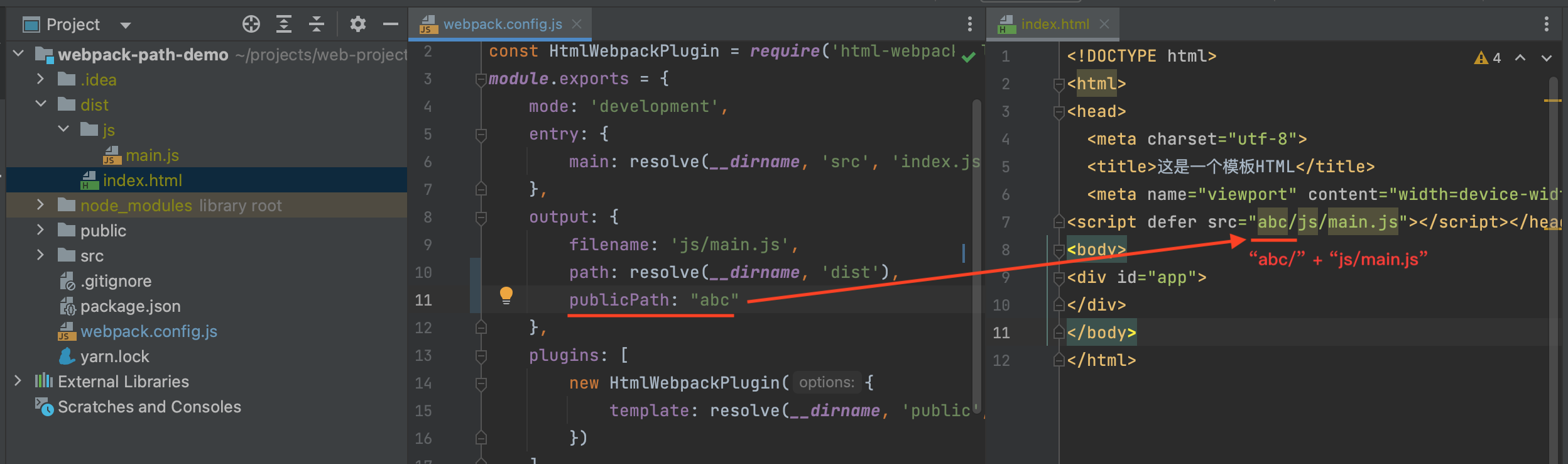Expand the src folder

click(x=40, y=255)
